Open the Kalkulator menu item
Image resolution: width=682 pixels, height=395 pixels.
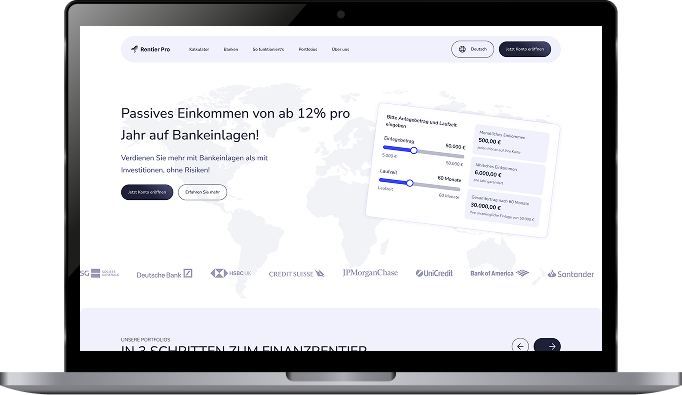tap(199, 49)
